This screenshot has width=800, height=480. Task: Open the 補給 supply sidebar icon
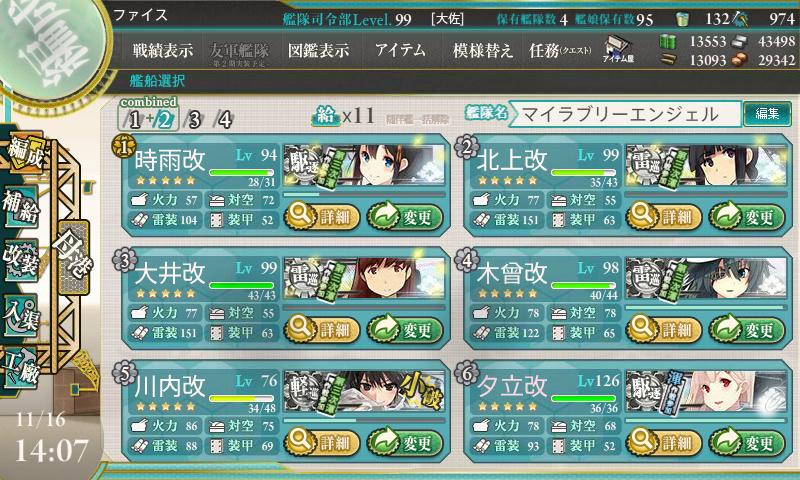point(21,207)
